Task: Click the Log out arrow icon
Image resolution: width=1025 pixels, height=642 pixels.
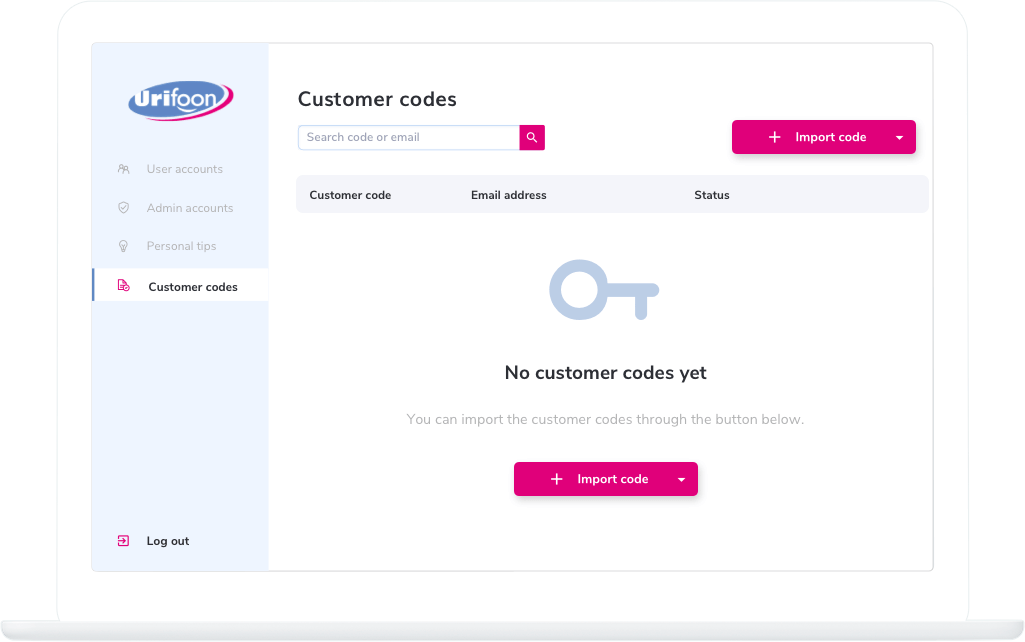Action: coord(124,541)
